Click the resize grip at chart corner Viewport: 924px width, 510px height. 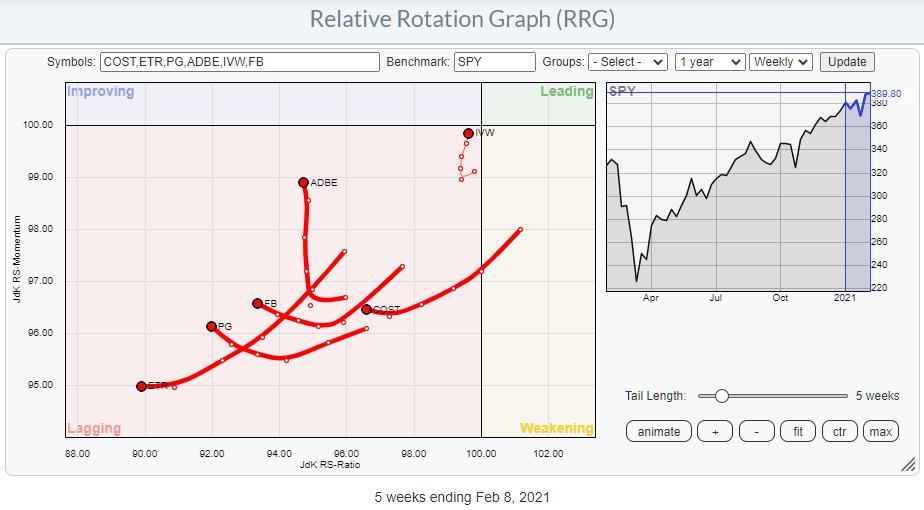908,465
